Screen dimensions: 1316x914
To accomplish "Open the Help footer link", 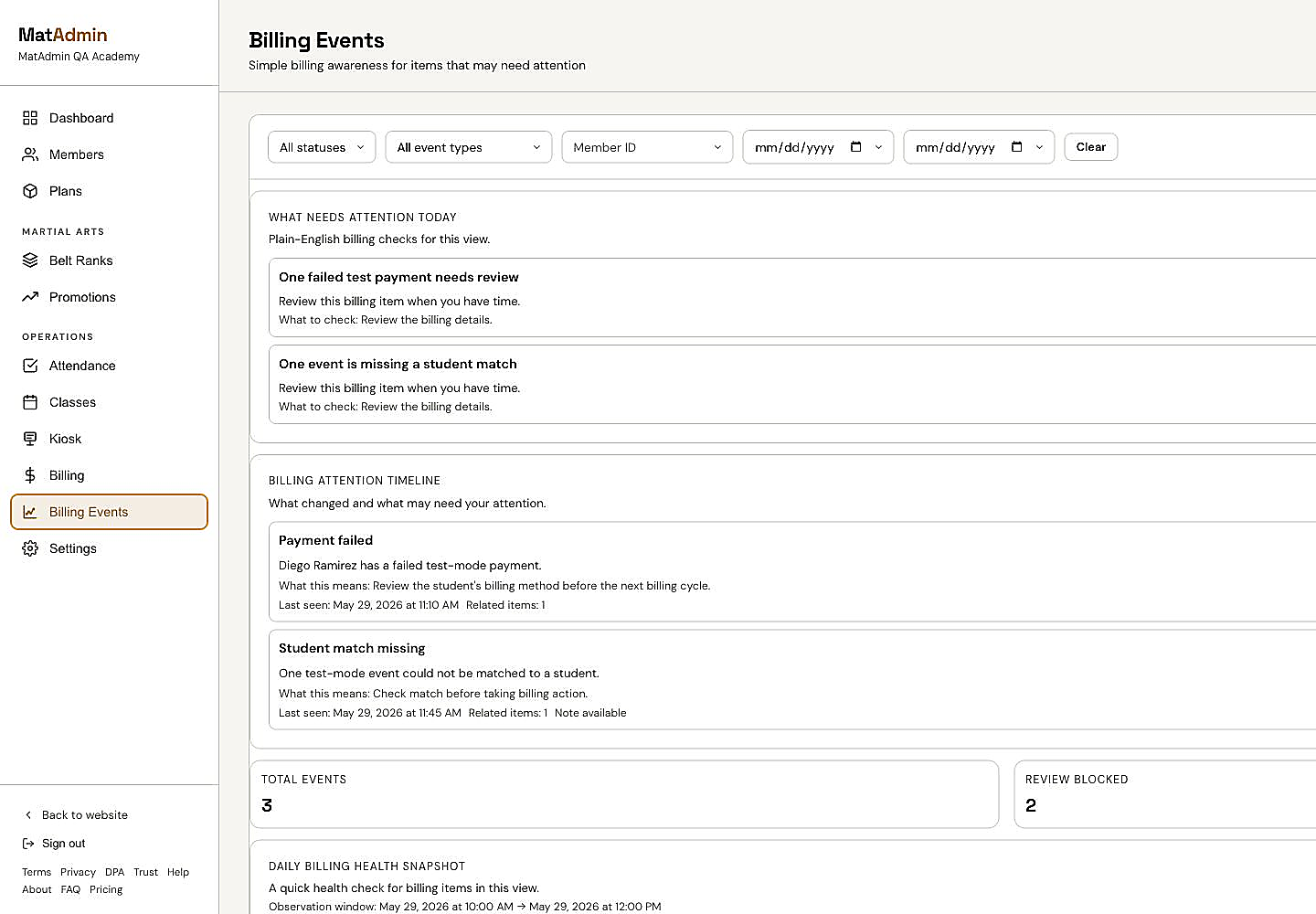I will (178, 872).
